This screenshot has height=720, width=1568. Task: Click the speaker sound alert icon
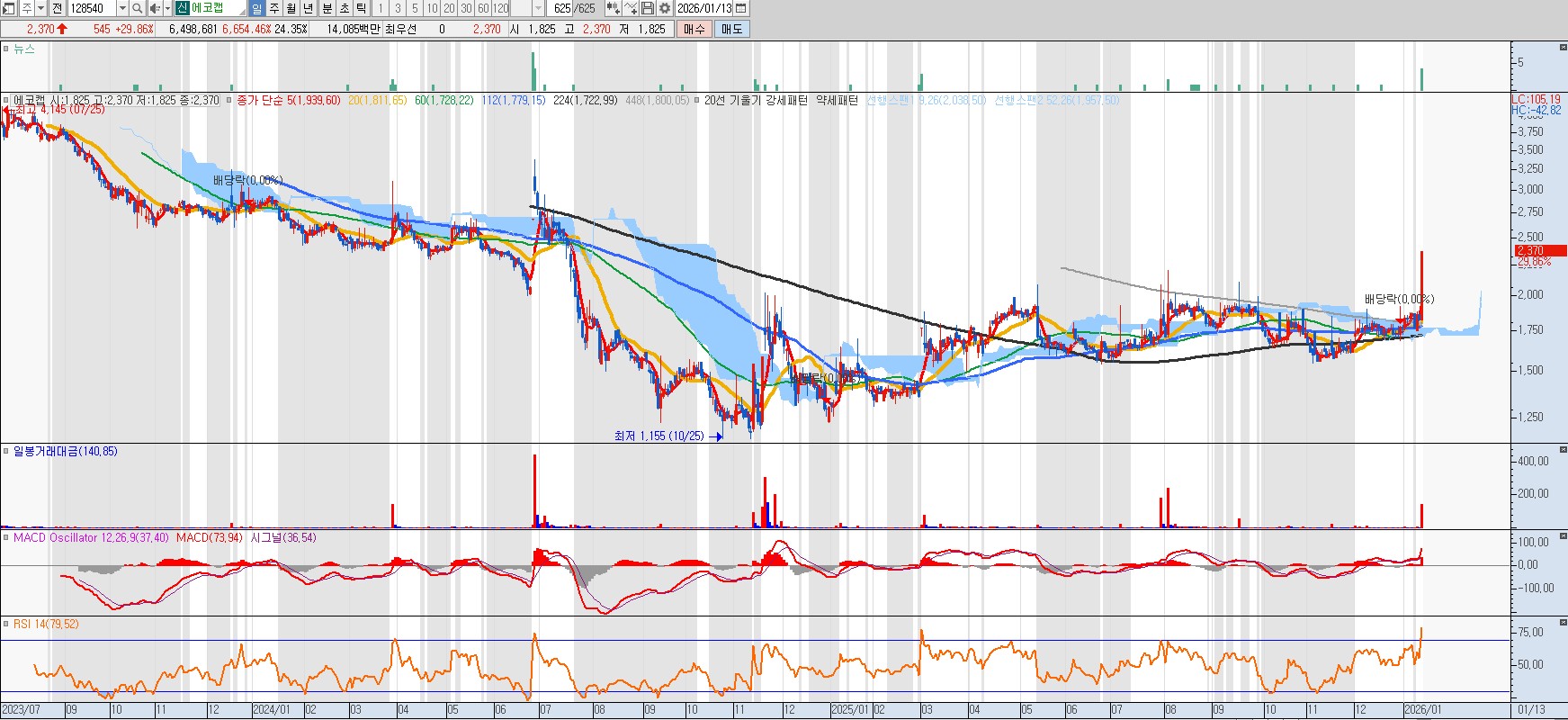[x=154, y=8]
